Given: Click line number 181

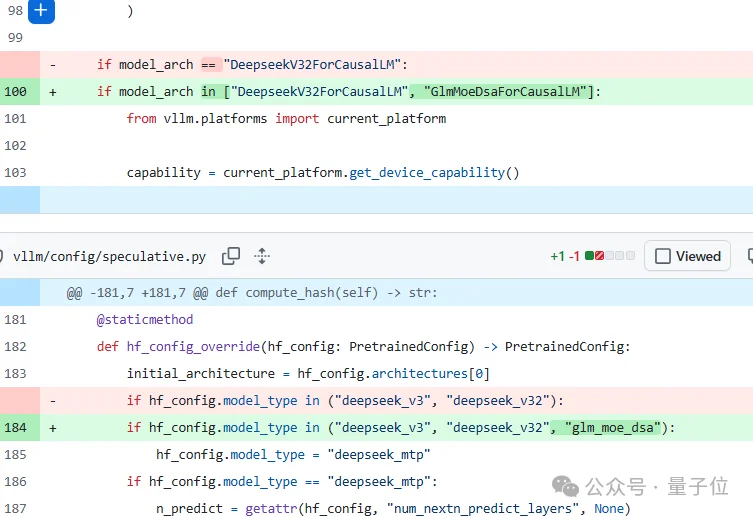Looking at the screenshot, I should tap(15, 320).
